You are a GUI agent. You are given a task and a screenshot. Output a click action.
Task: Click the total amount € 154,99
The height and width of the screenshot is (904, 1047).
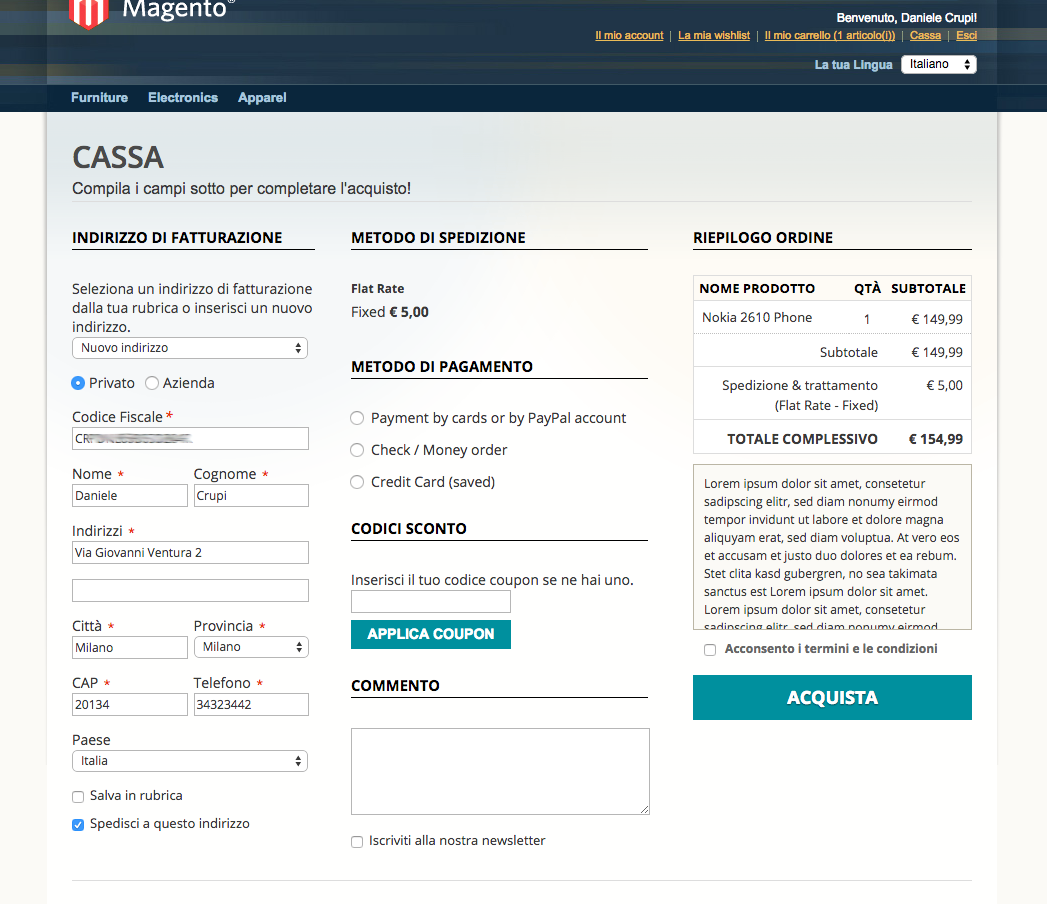(935, 439)
